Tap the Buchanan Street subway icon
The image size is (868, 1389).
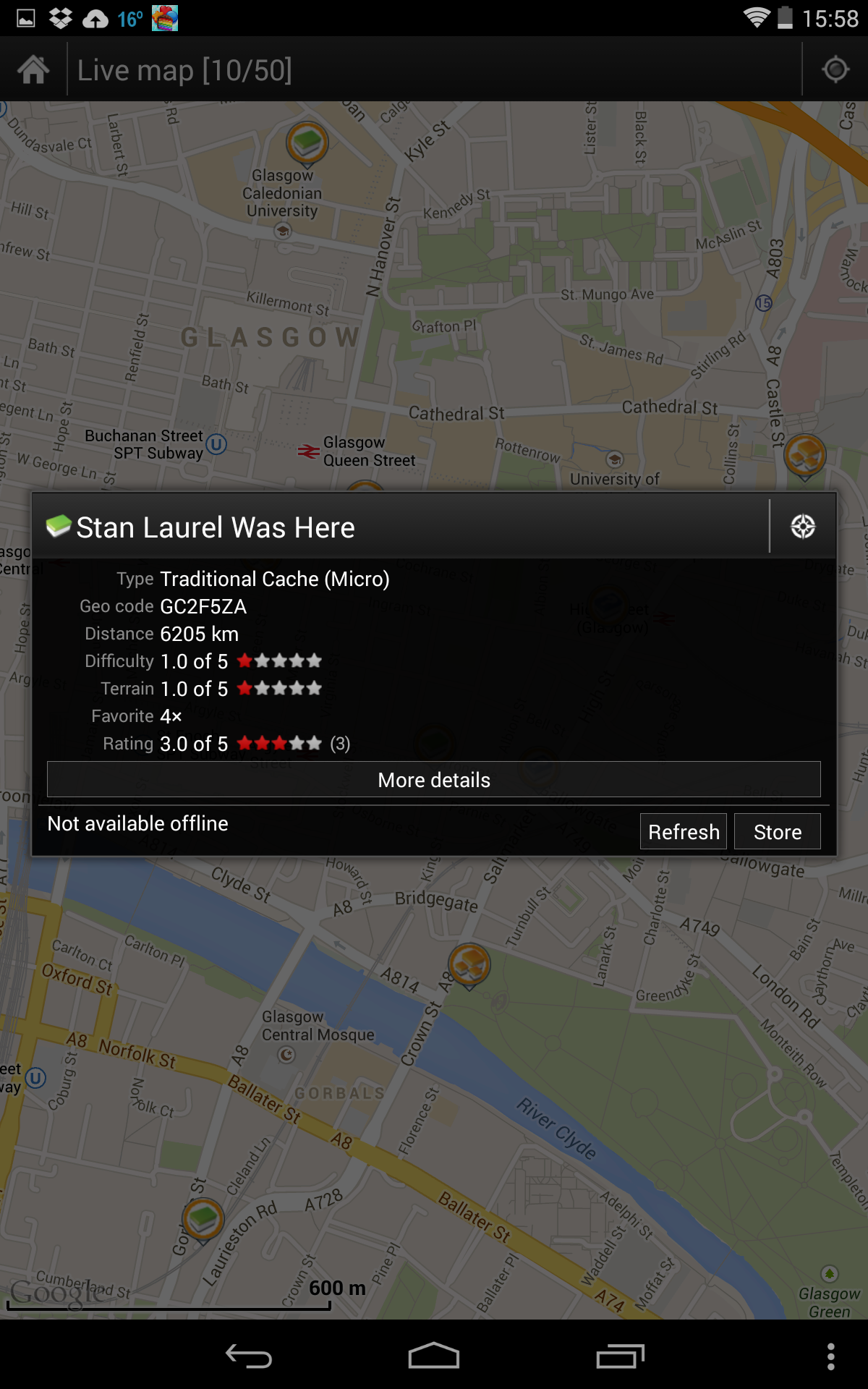[216, 443]
